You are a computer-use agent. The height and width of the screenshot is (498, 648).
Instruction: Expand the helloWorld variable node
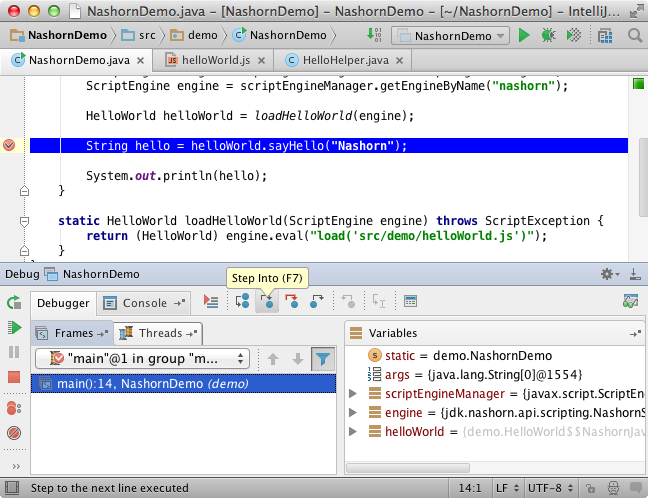353,431
